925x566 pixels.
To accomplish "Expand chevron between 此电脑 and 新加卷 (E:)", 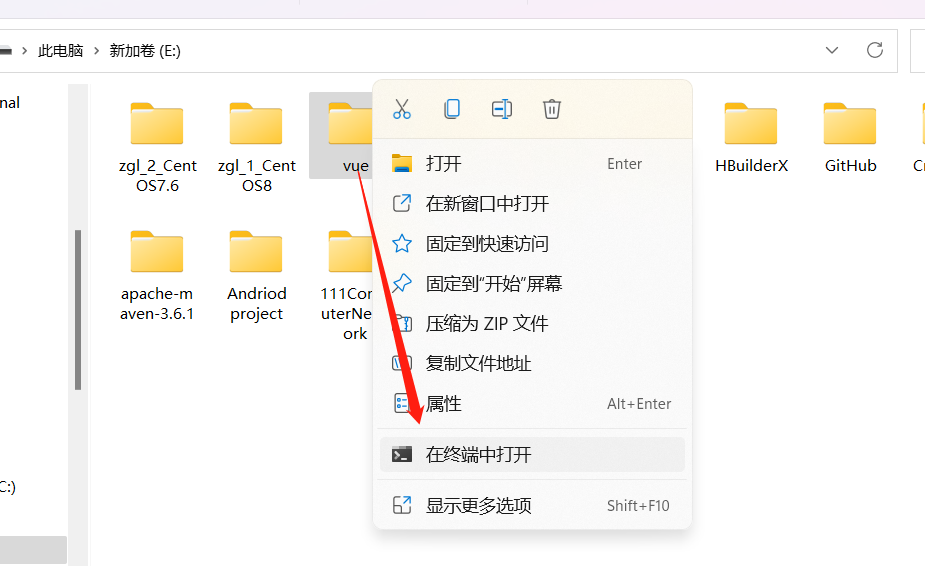I will click(x=97, y=50).
